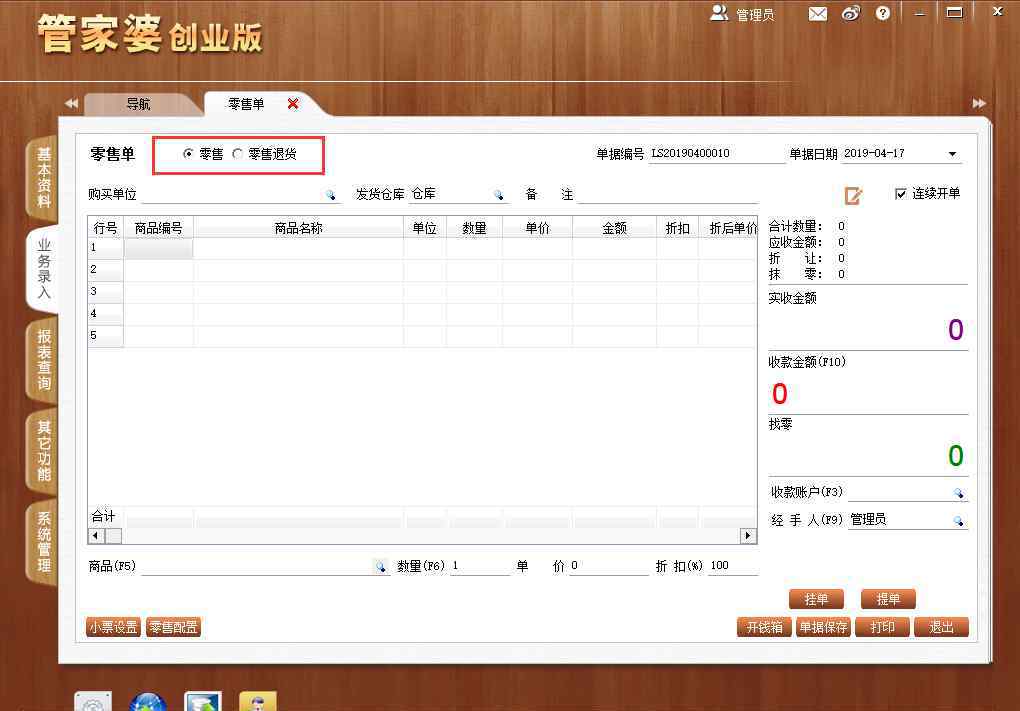
Task: Click the globe icon in bottom dock
Action: [148, 701]
